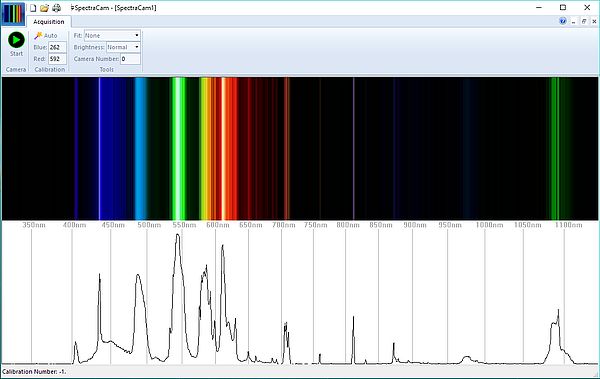600x379 pixels.
Task: Click the SpectraCam application logo icon
Action: point(13,13)
